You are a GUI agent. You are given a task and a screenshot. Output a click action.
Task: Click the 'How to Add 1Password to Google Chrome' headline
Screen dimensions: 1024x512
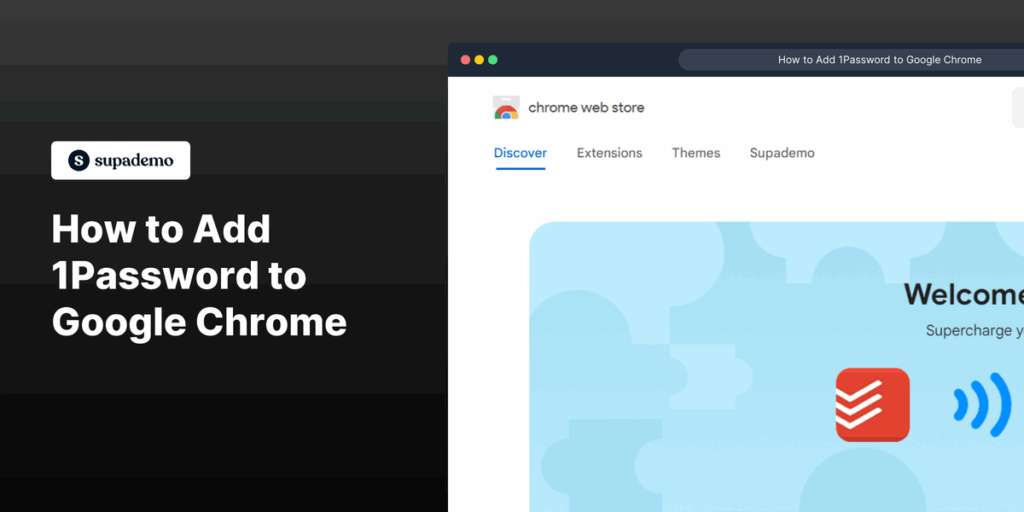199,276
